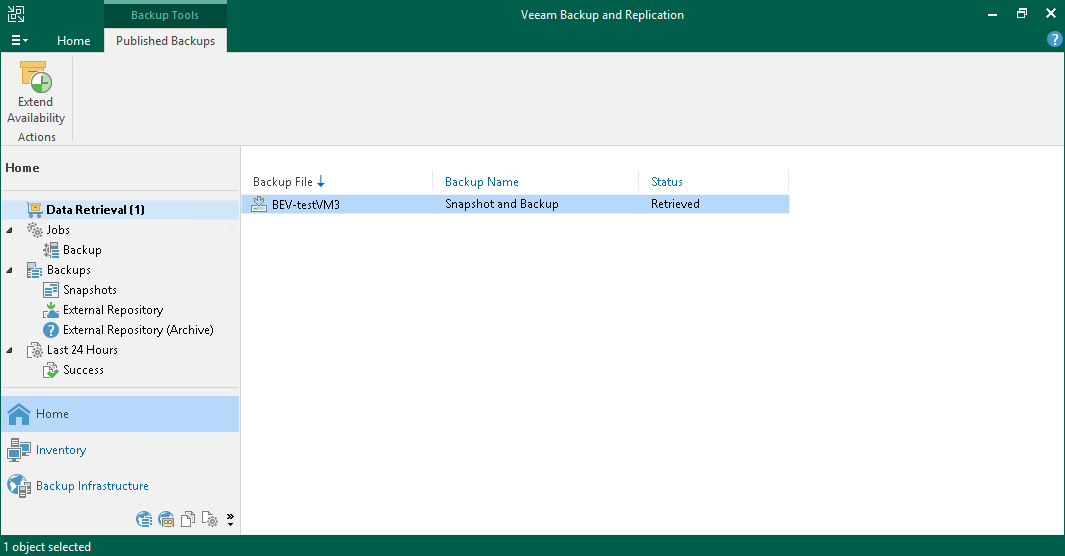Select the BEV-testVM3 row
The height and width of the screenshot is (556, 1065).
516,204
